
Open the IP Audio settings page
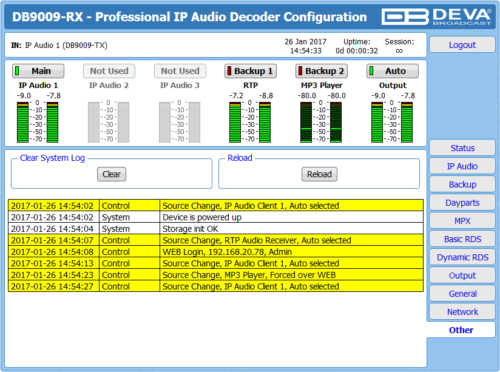point(462,166)
